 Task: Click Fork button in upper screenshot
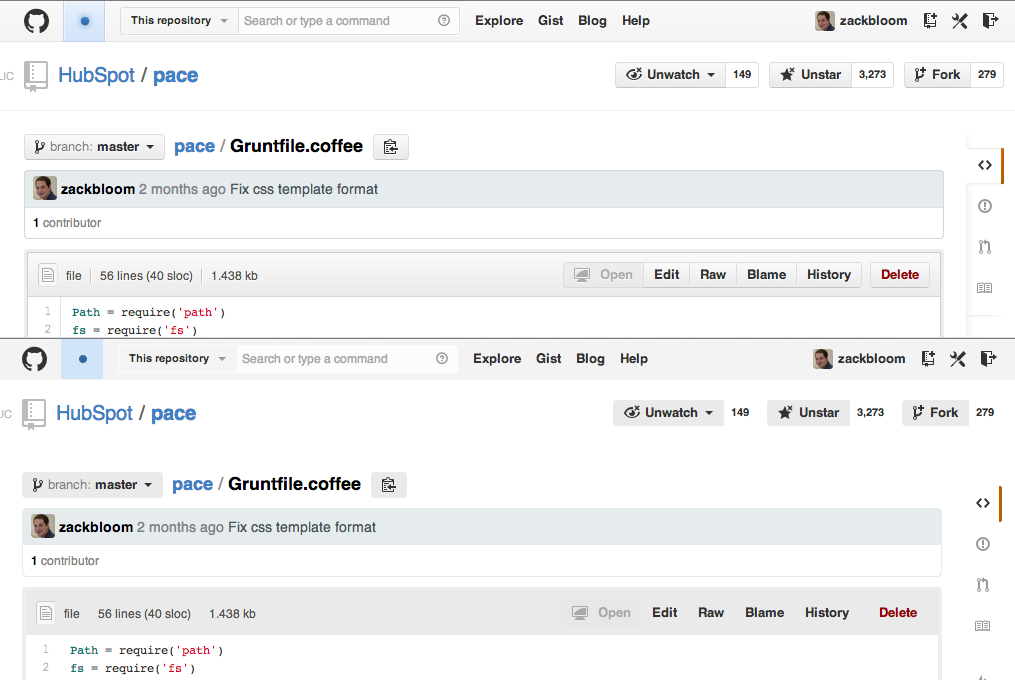pos(937,74)
